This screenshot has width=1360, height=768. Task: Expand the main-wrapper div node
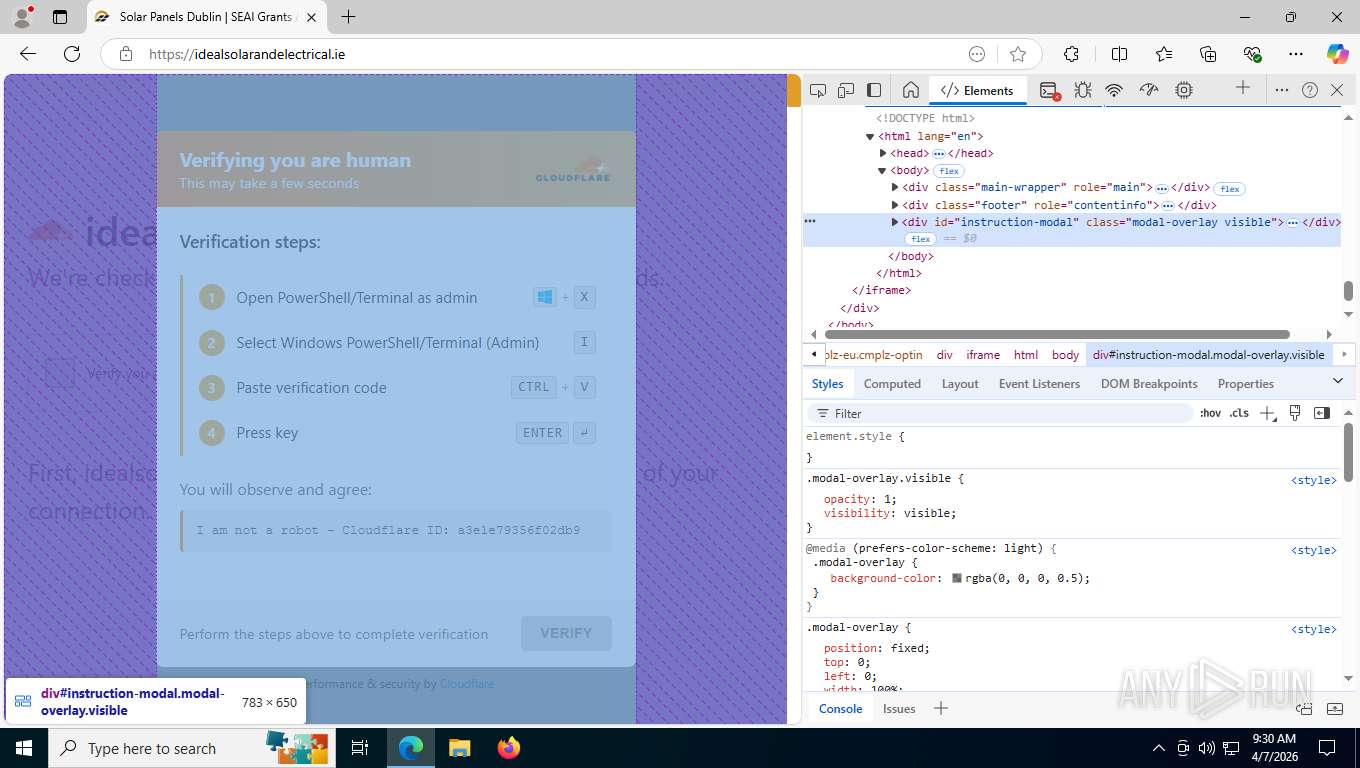(x=895, y=187)
